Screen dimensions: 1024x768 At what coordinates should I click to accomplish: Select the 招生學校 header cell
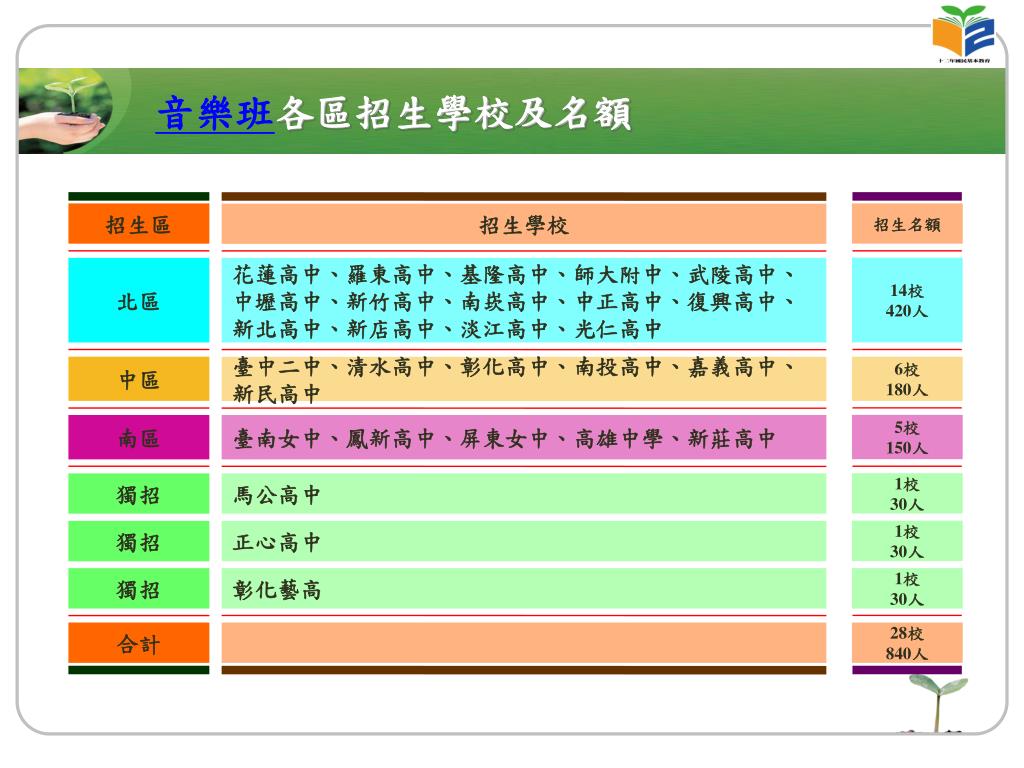[524, 225]
